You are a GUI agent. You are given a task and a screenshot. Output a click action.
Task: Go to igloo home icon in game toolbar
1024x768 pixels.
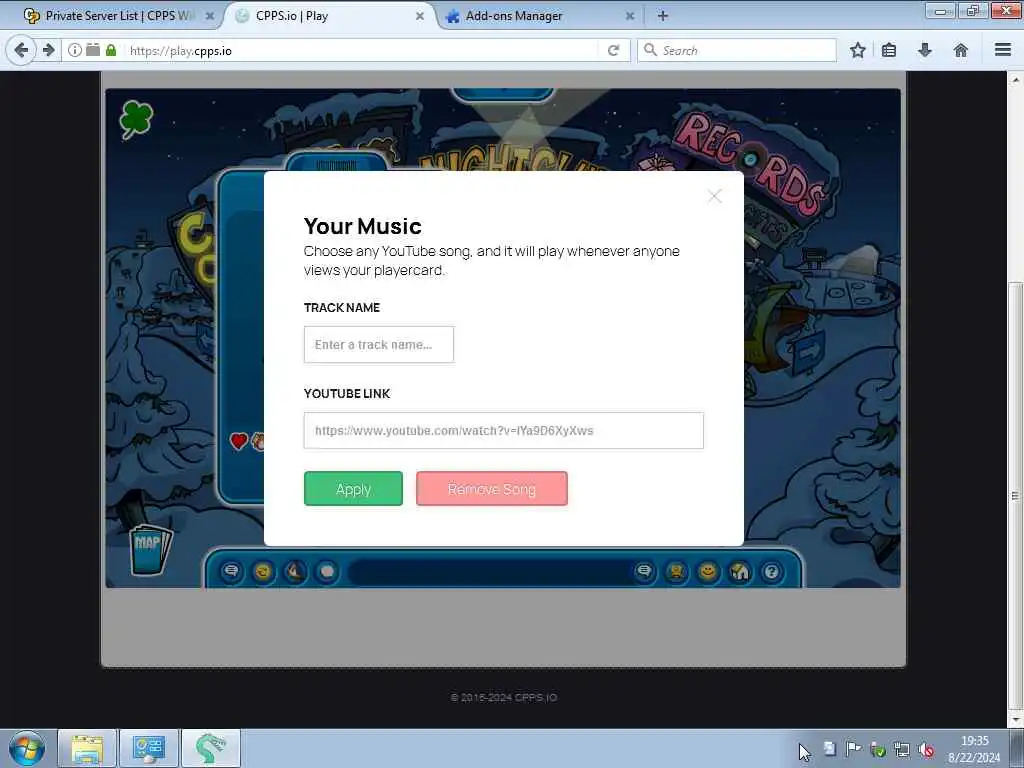739,572
